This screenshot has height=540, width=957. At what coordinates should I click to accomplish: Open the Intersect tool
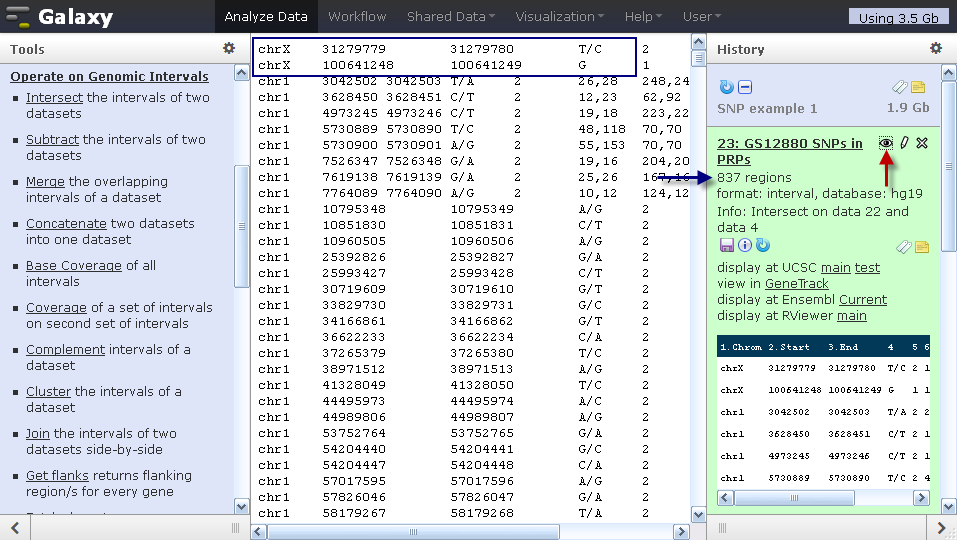tap(54, 98)
